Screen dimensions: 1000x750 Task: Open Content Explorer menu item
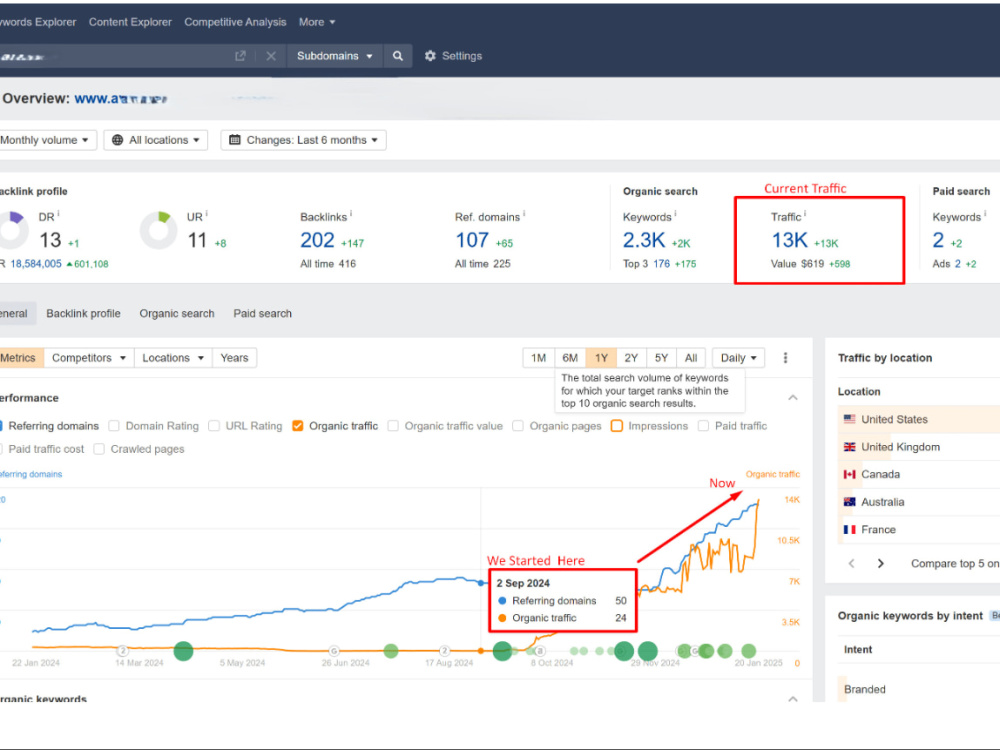(x=130, y=22)
